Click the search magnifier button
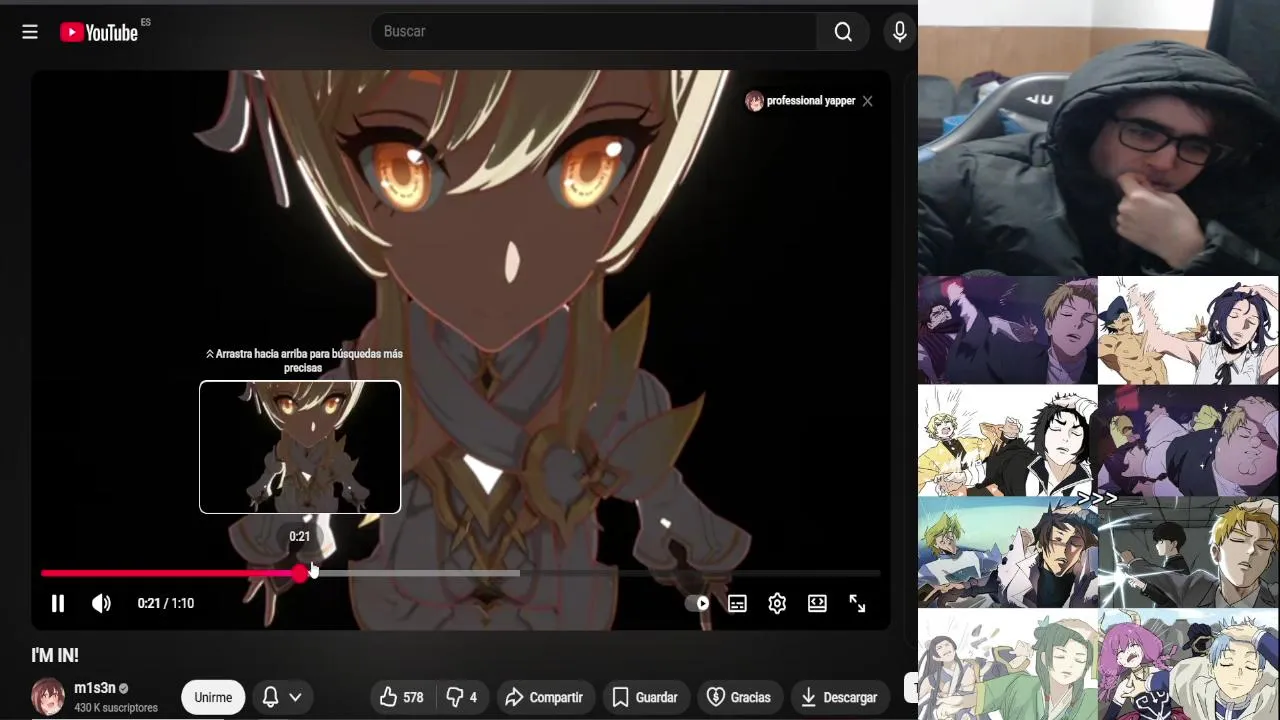Viewport: 1280px width, 720px height. tap(843, 32)
